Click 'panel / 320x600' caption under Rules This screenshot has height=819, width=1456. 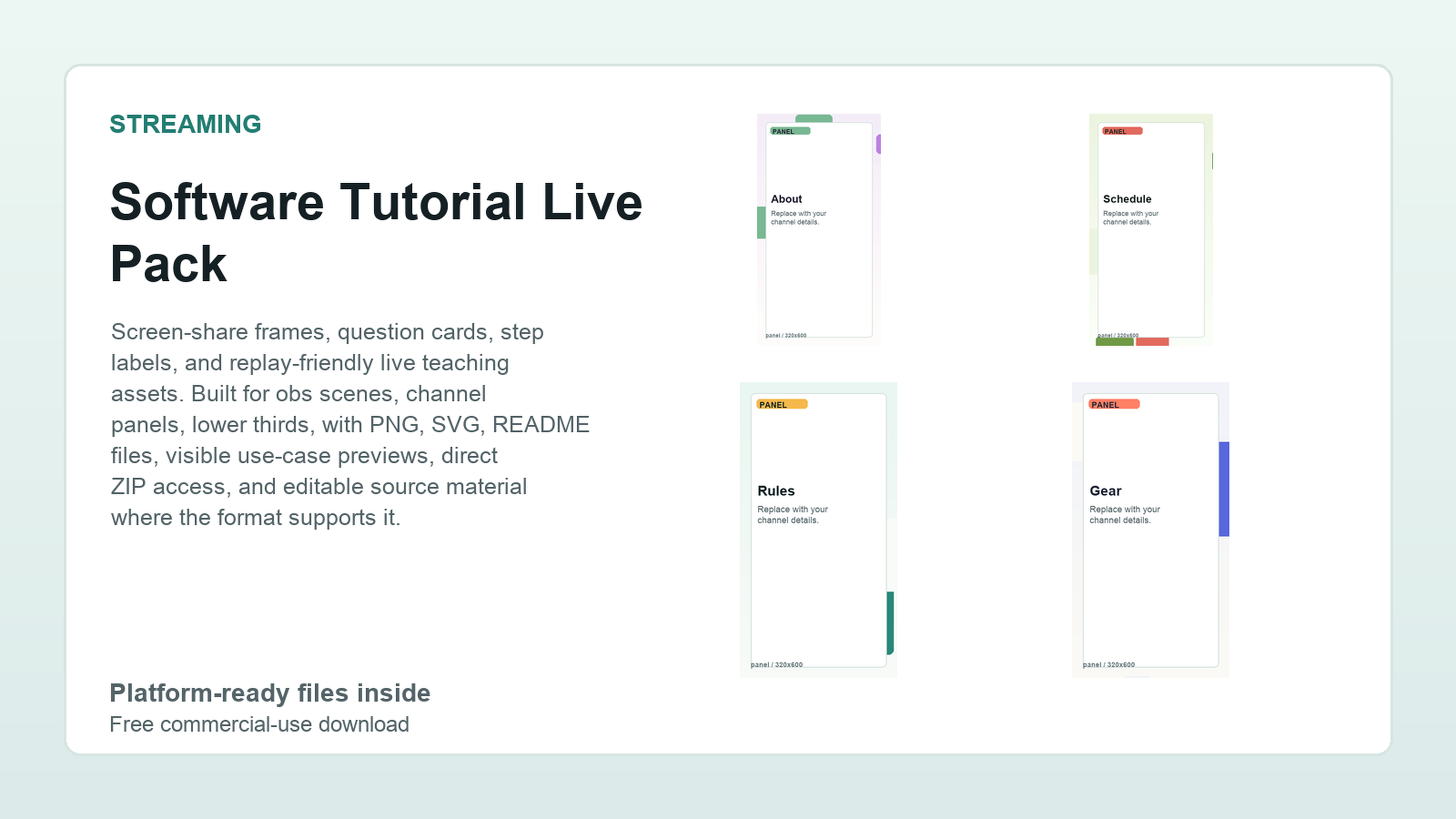pos(777,665)
